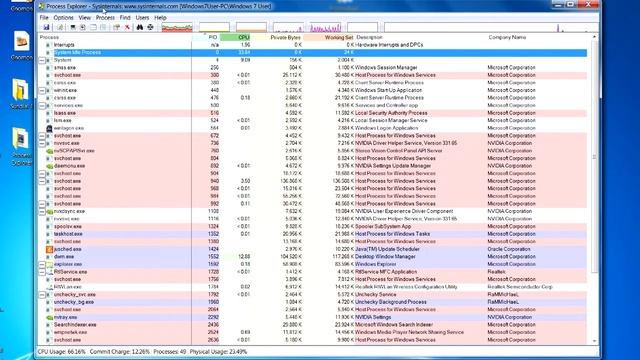
Task: Open the File menu
Action: click(x=44, y=18)
